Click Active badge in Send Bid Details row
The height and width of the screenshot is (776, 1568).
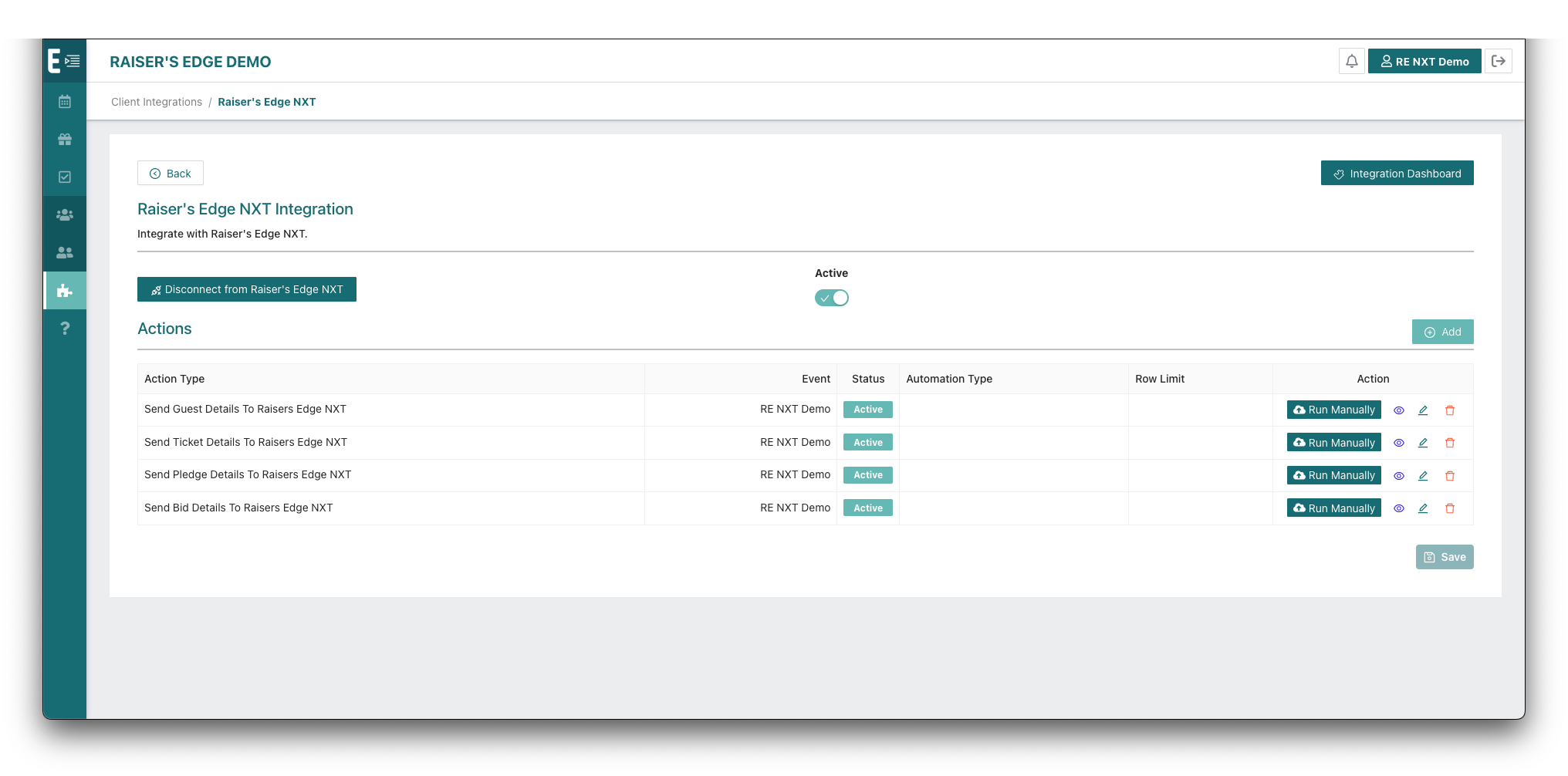coord(868,508)
